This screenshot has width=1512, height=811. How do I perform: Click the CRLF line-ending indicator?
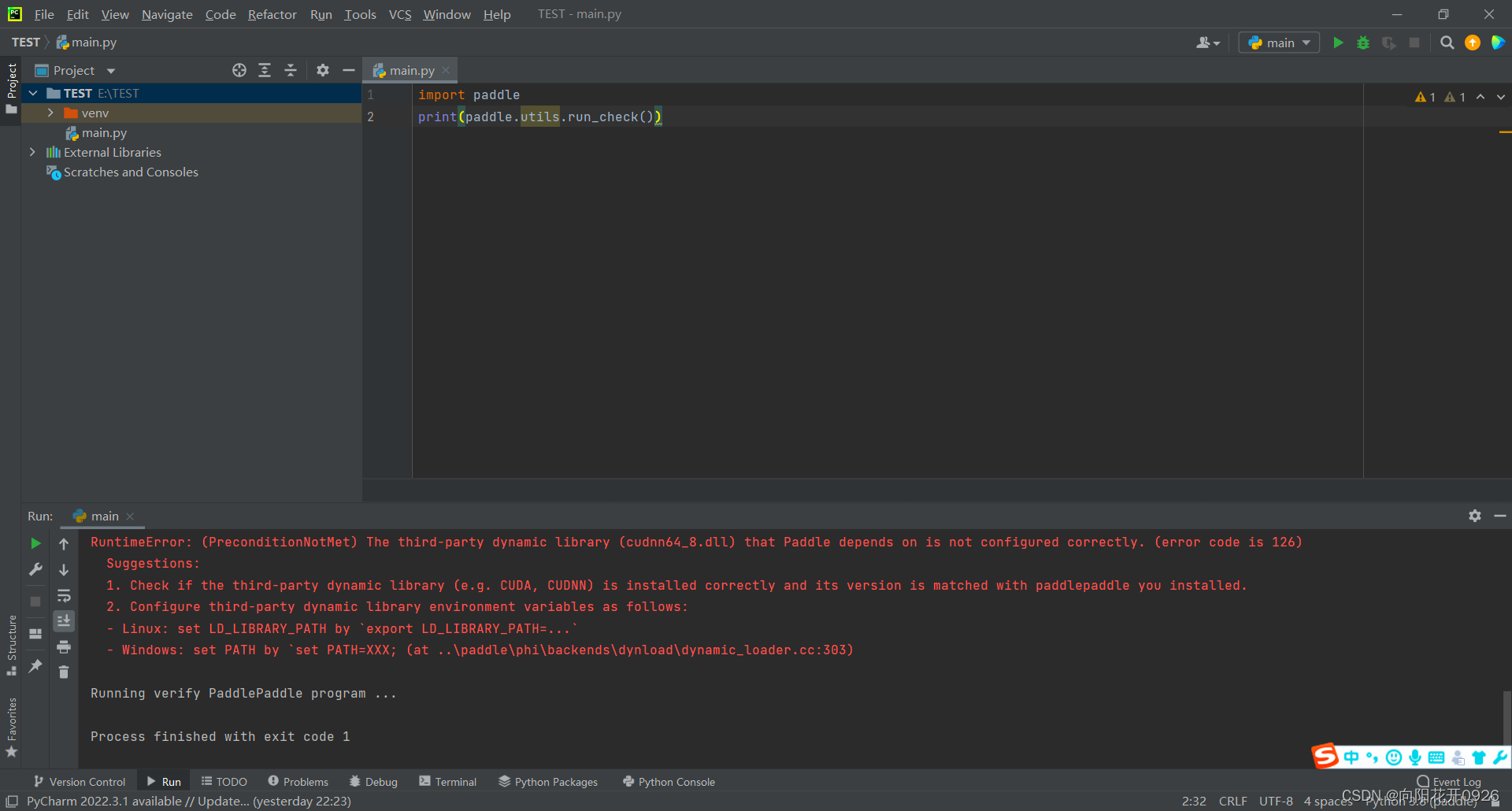click(x=1232, y=801)
